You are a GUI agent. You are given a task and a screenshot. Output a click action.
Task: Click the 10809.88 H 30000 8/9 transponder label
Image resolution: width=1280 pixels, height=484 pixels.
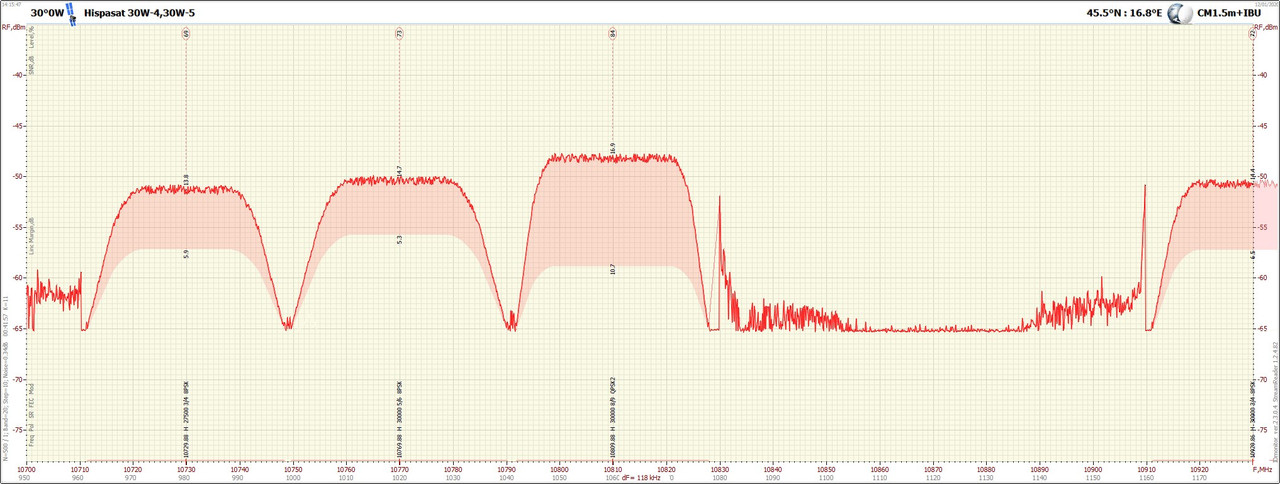(x=612, y=416)
